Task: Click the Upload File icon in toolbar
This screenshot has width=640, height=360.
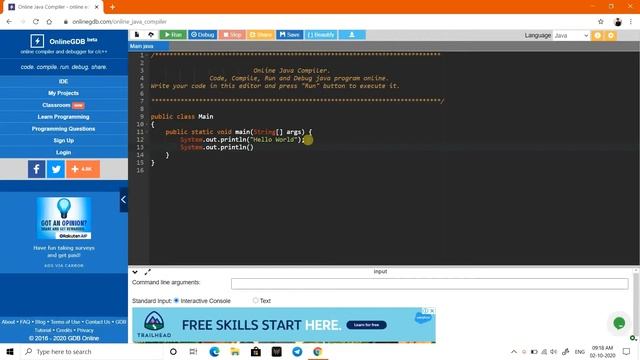Action: (151, 35)
